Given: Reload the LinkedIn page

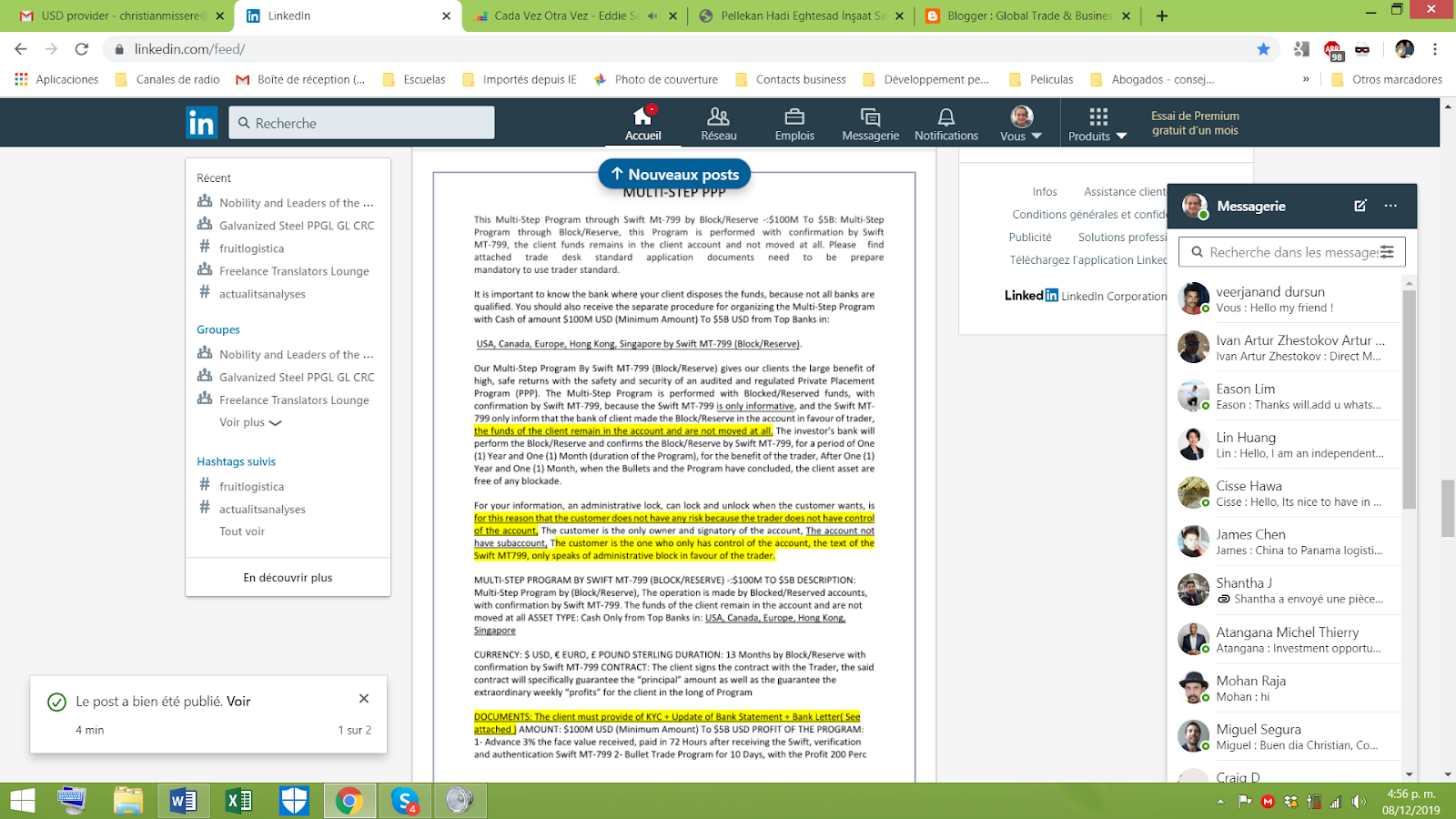Looking at the screenshot, I should pyautogui.click(x=82, y=49).
